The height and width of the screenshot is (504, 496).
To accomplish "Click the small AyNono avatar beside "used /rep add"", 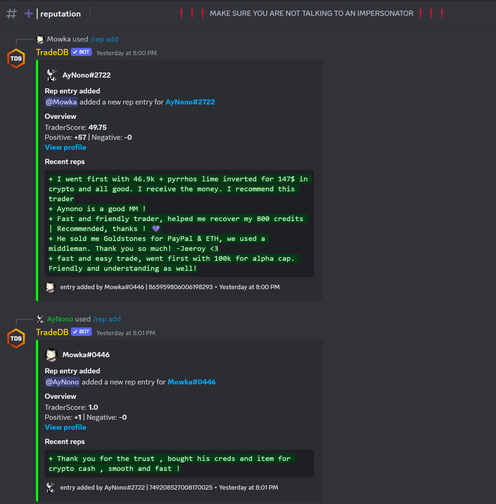I will (40, 319).
